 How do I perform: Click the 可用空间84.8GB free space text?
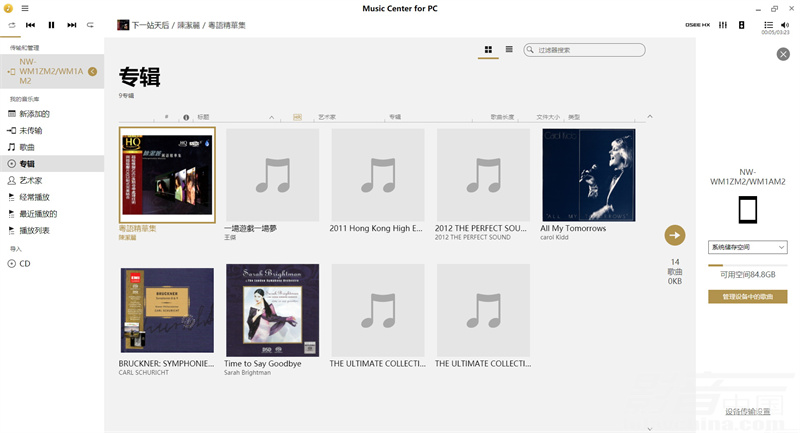point(747,274)
